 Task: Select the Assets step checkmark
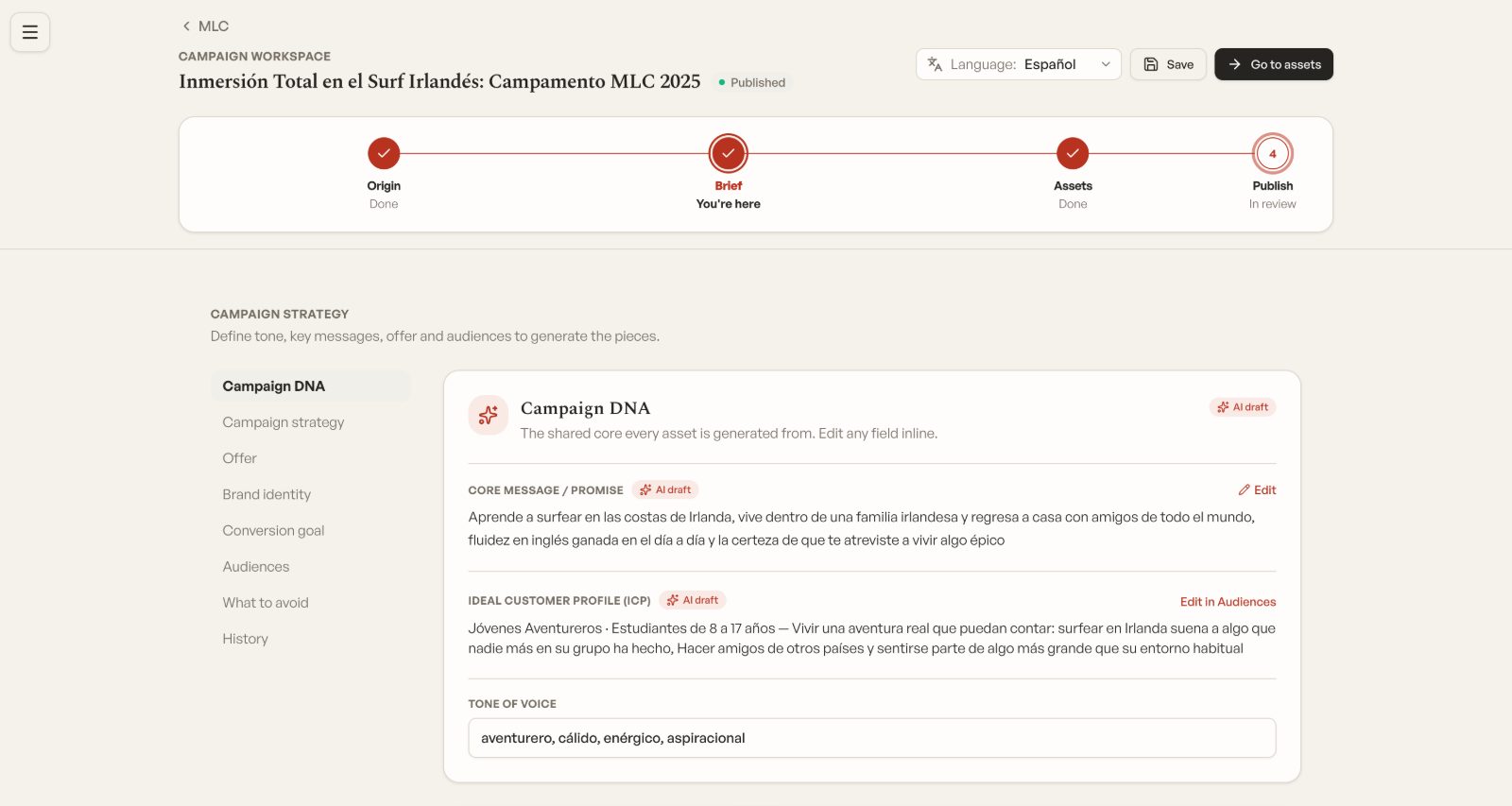(1073, 153)
